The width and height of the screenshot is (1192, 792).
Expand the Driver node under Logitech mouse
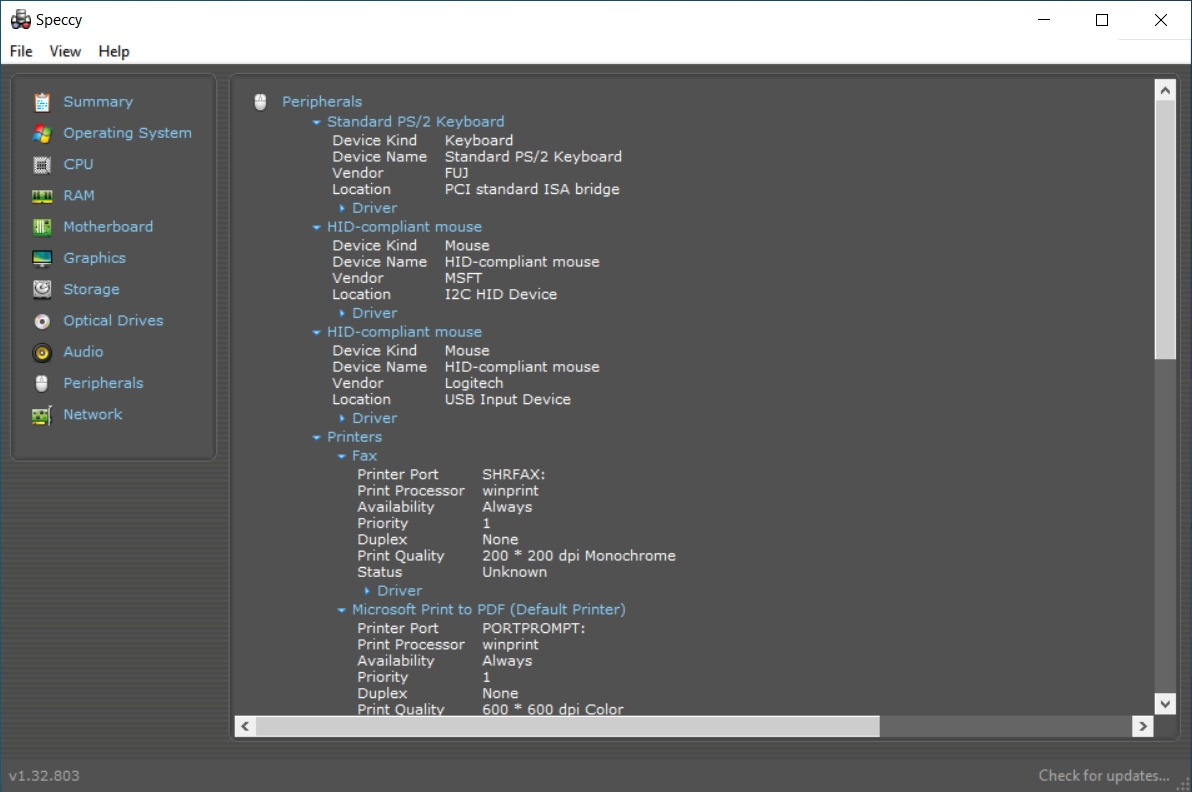(342, 418)
